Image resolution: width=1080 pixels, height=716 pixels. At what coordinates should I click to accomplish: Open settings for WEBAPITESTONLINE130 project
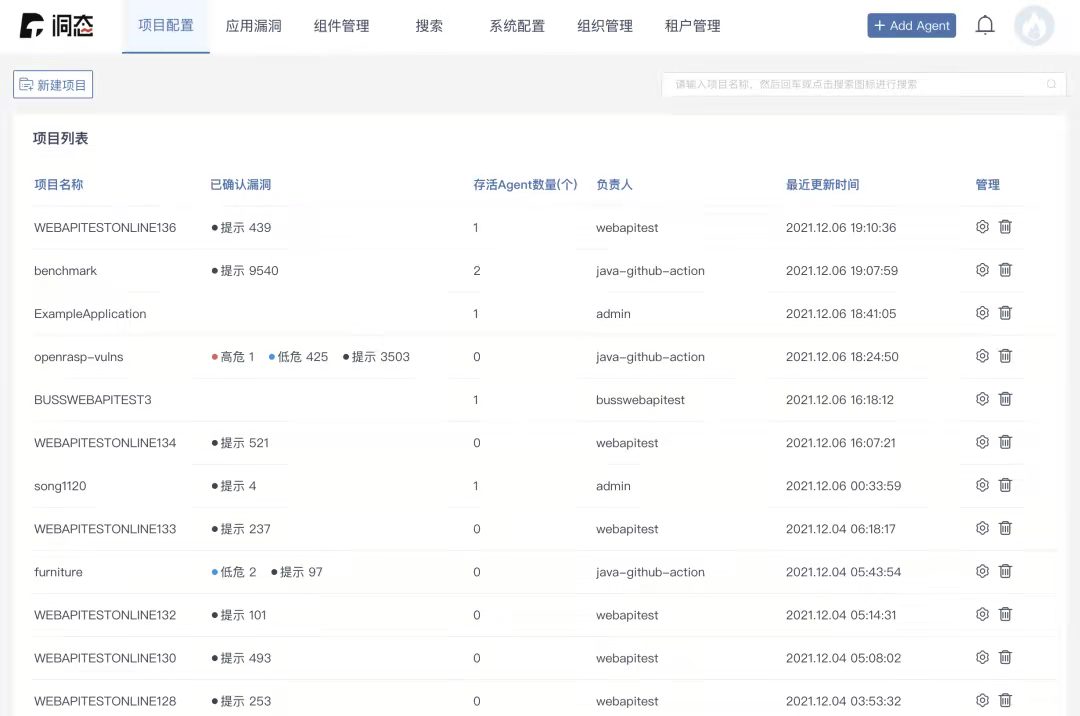pos(982,657)
